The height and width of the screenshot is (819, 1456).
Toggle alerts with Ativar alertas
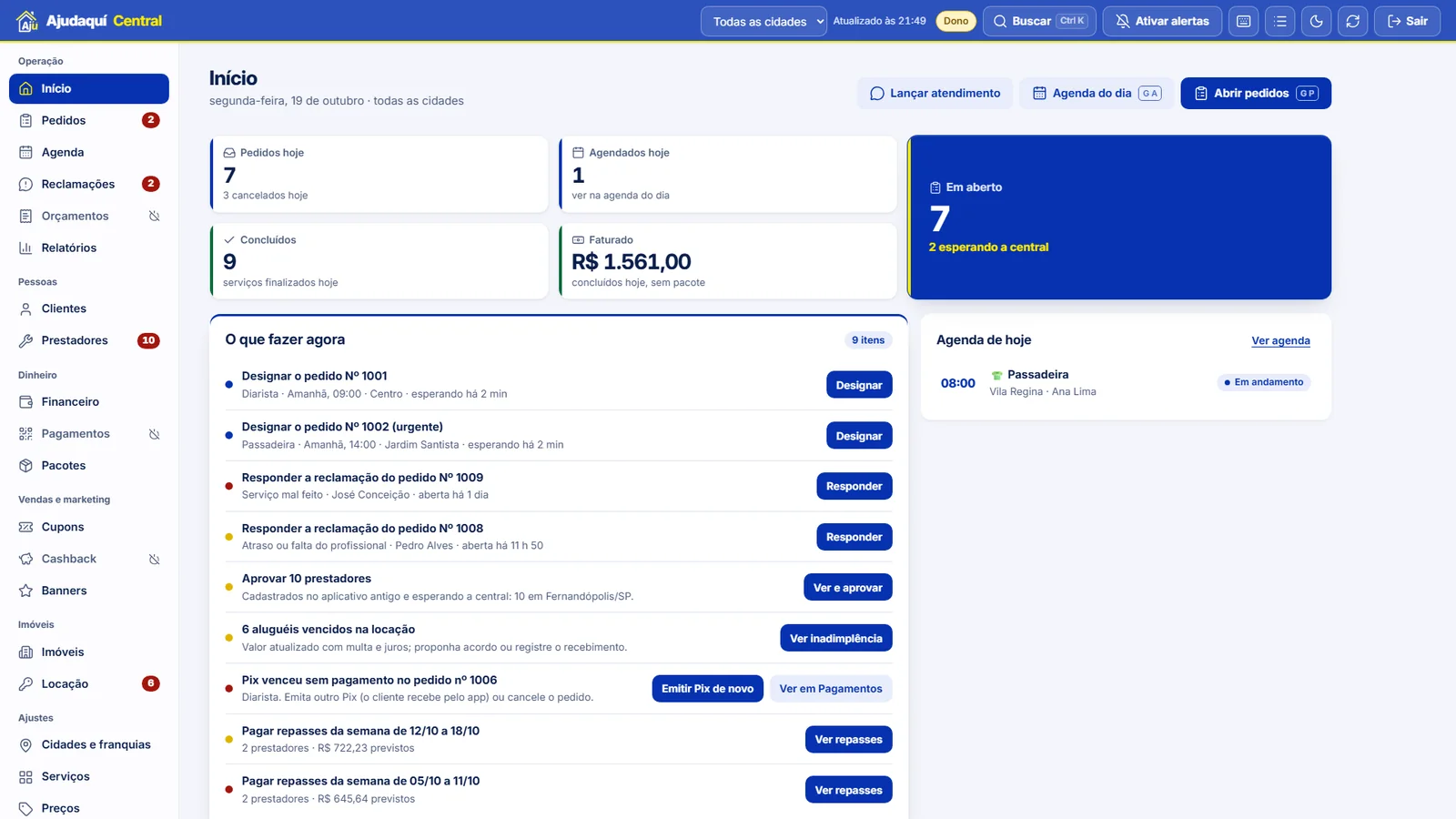click(1162, 21)
